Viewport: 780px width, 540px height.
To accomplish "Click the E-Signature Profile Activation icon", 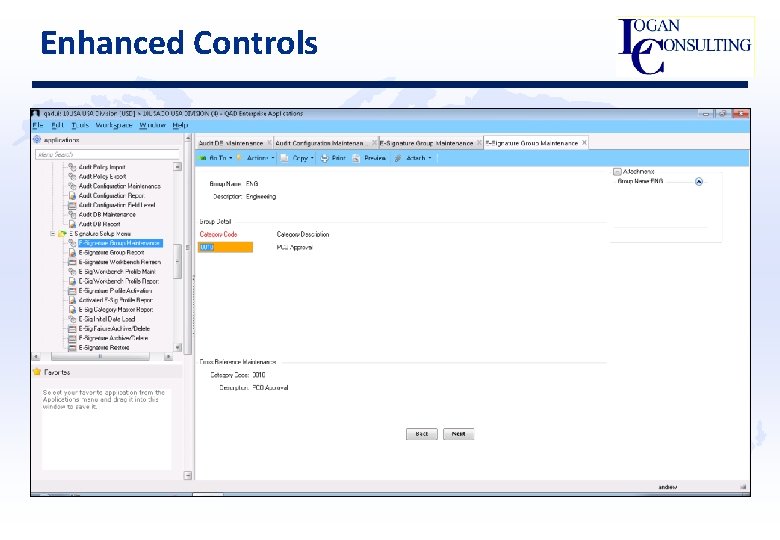I will (x=72, y=291).
